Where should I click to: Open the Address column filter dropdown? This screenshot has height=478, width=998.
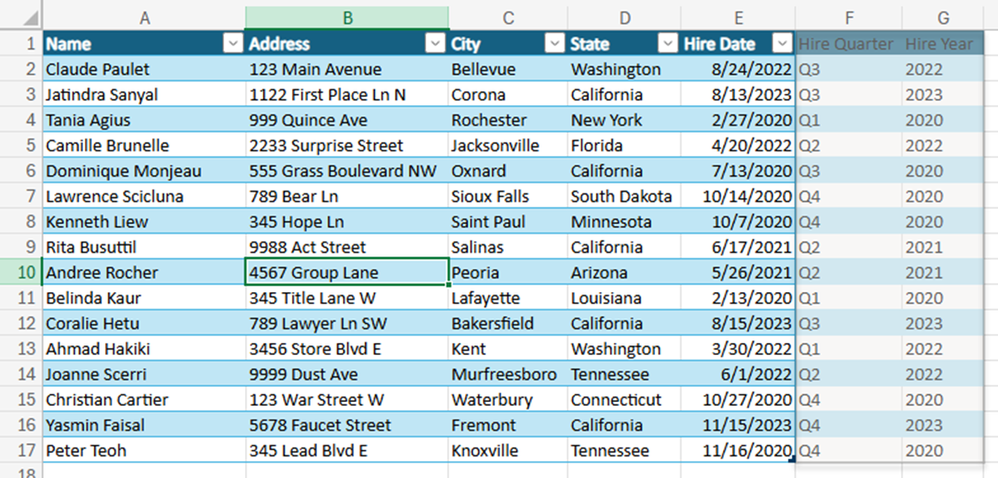[x=435, y=43]
